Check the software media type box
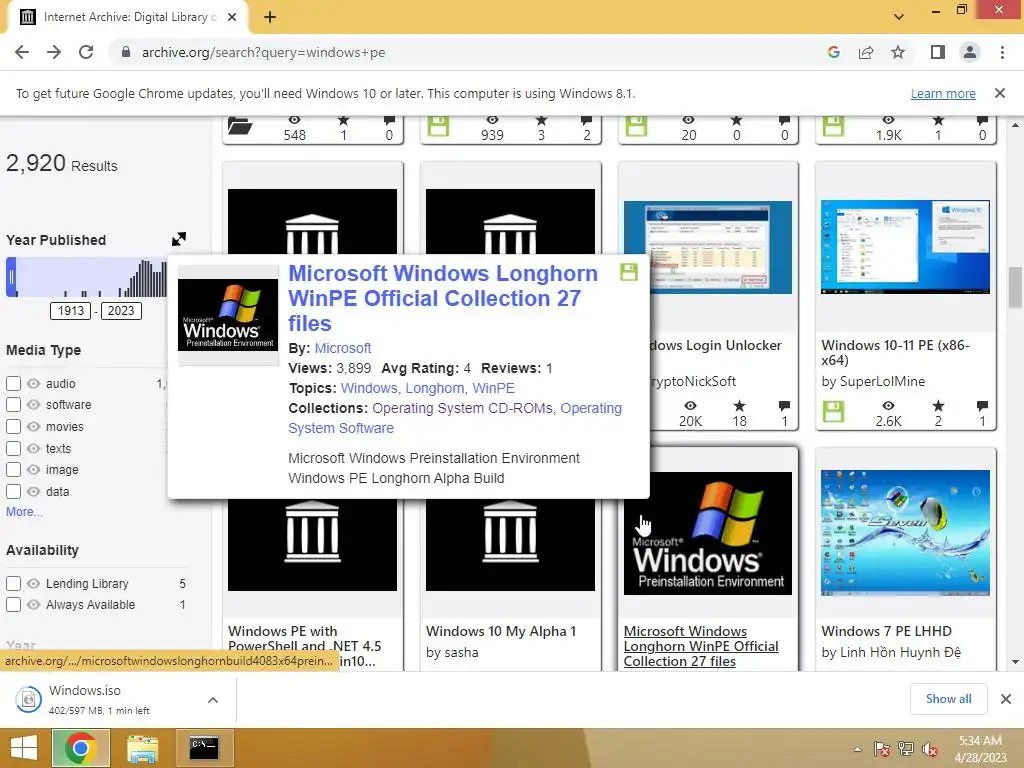This screenshot has width=1024, height=768. [13, 405]
